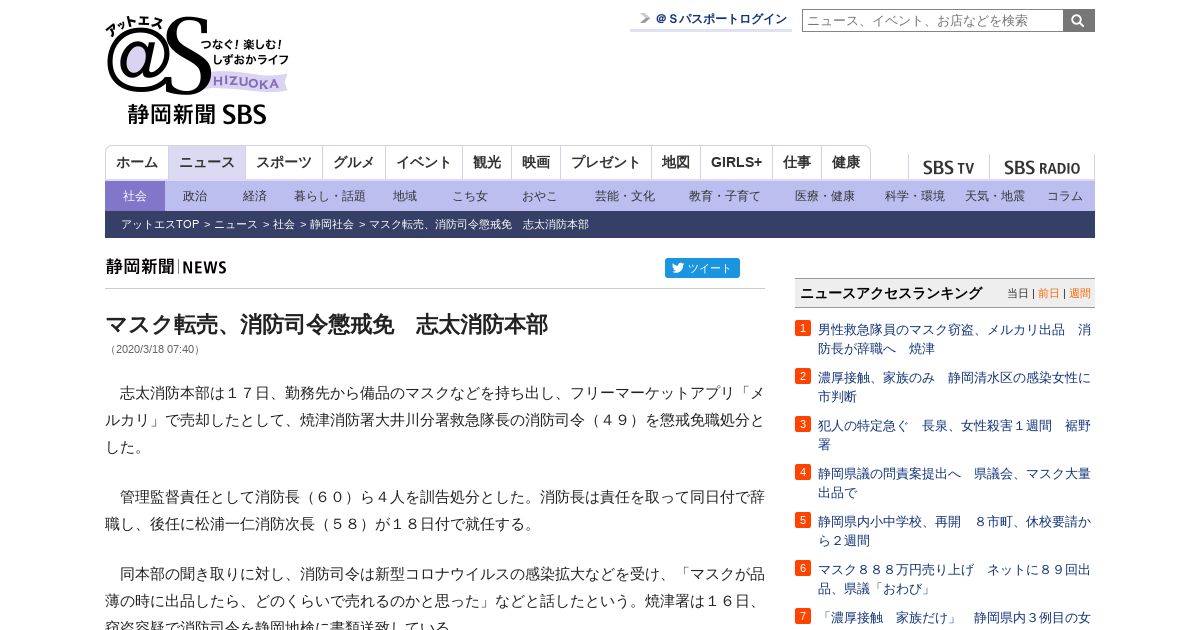1200x630 pixels.
Task: Go to the イベント tab
Action: (x=424, y=162)
